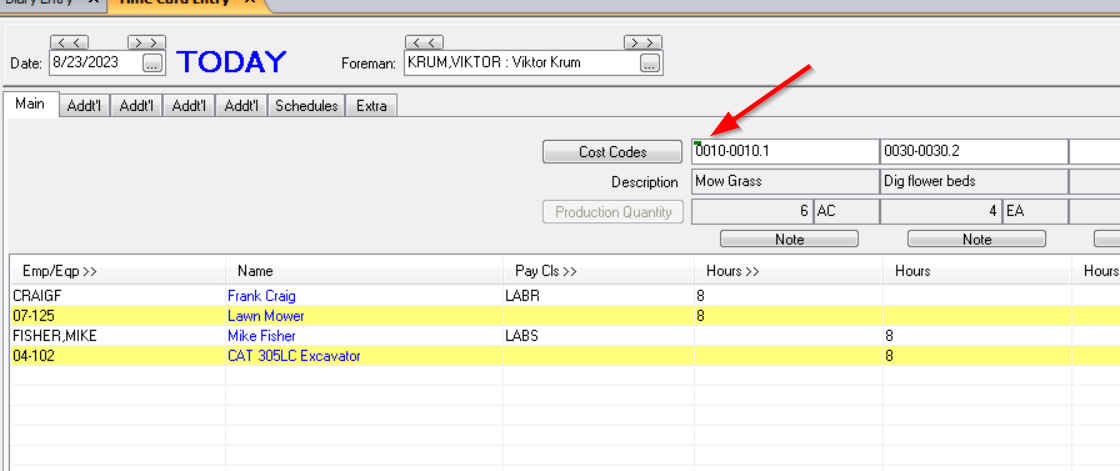
Task: Select cost code field 0010-0010.1
Action: click(785, 152)
